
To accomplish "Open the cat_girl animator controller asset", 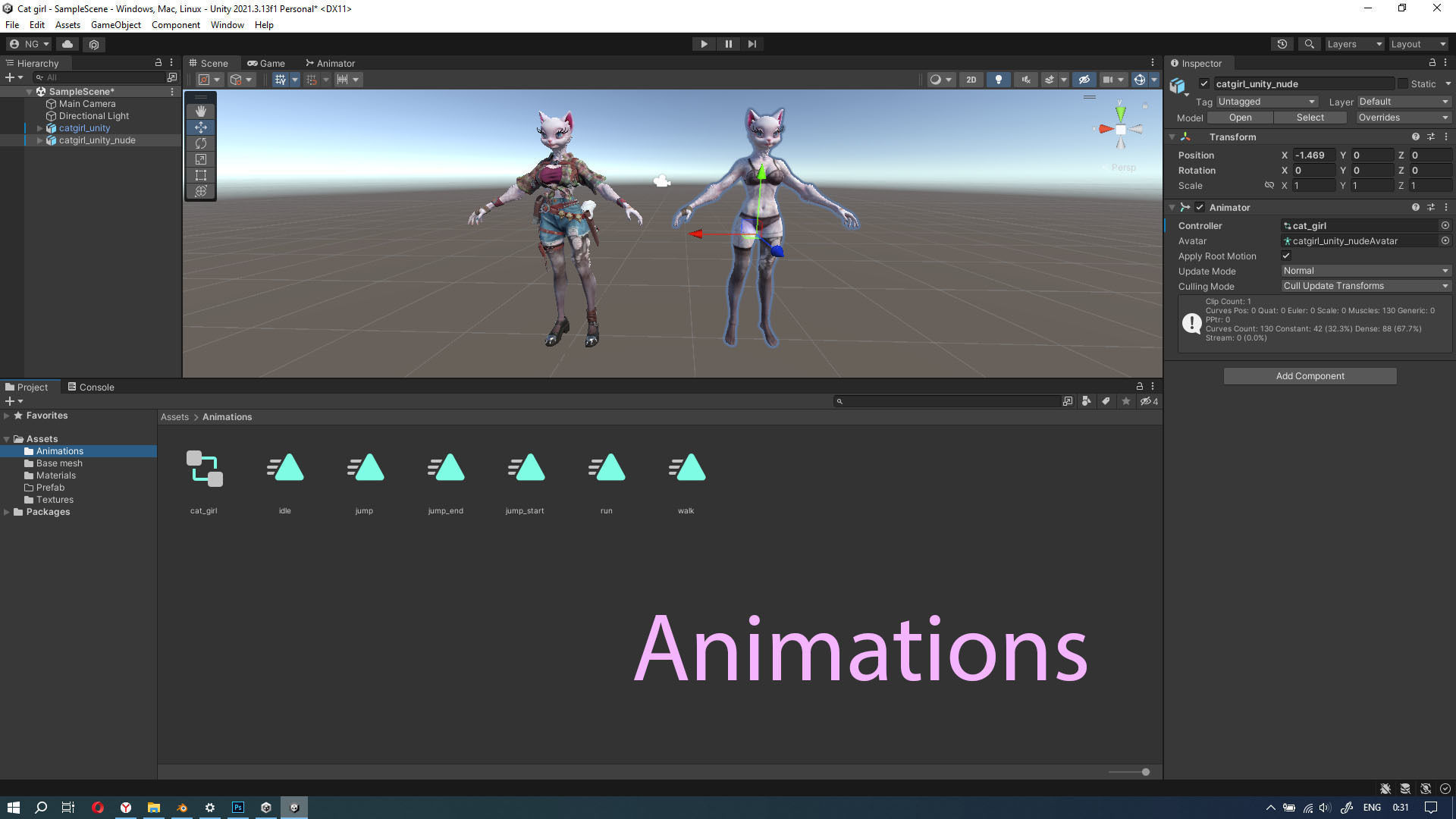I will point(204,469).
